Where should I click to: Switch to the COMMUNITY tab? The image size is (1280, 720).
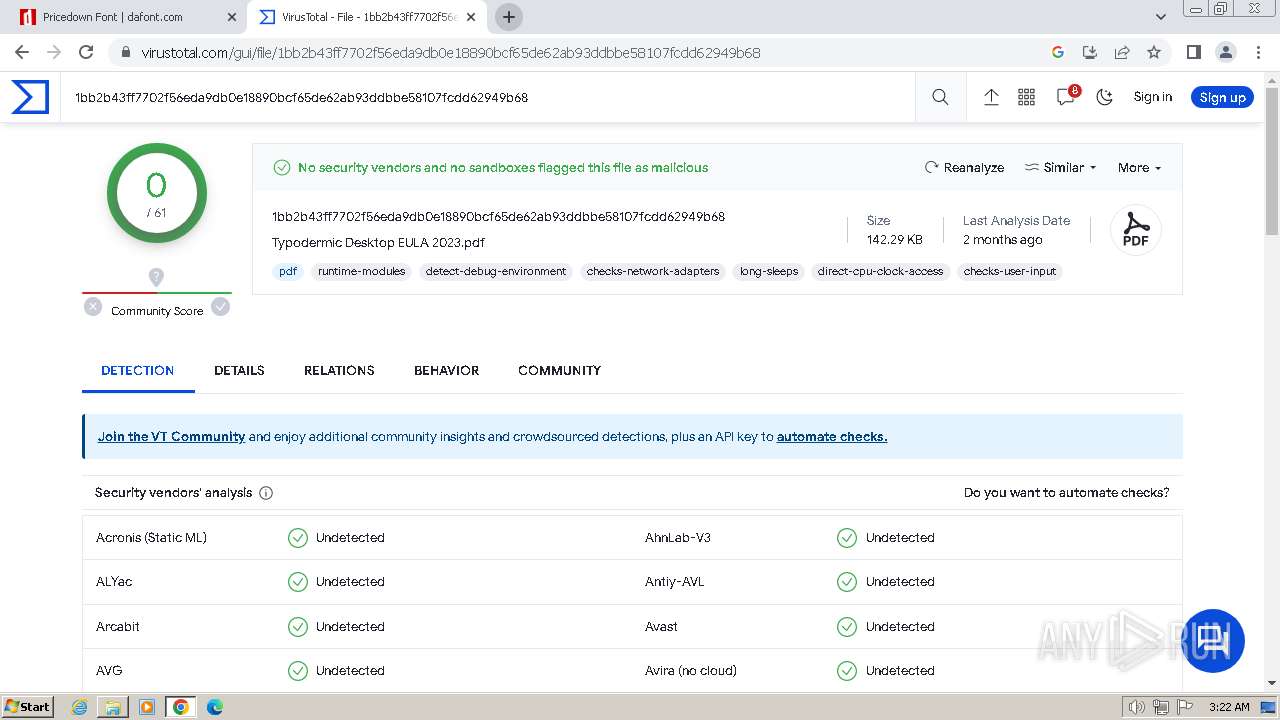(559, 370)
